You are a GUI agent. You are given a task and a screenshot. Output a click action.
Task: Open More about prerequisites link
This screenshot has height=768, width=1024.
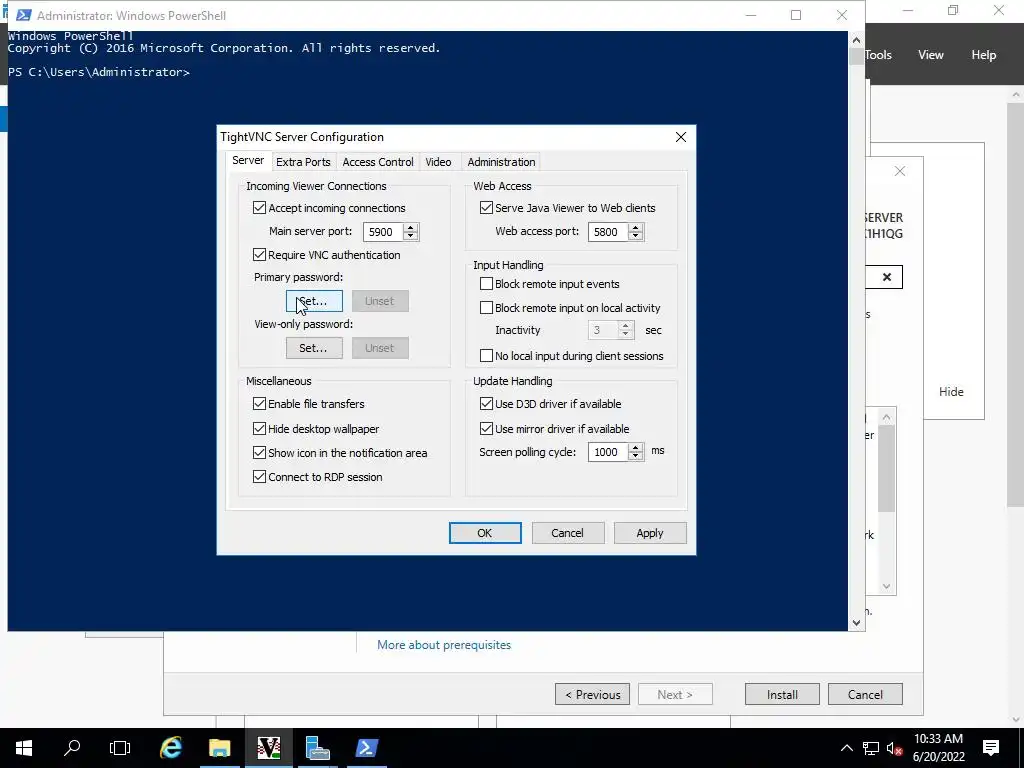pos(444,645)
